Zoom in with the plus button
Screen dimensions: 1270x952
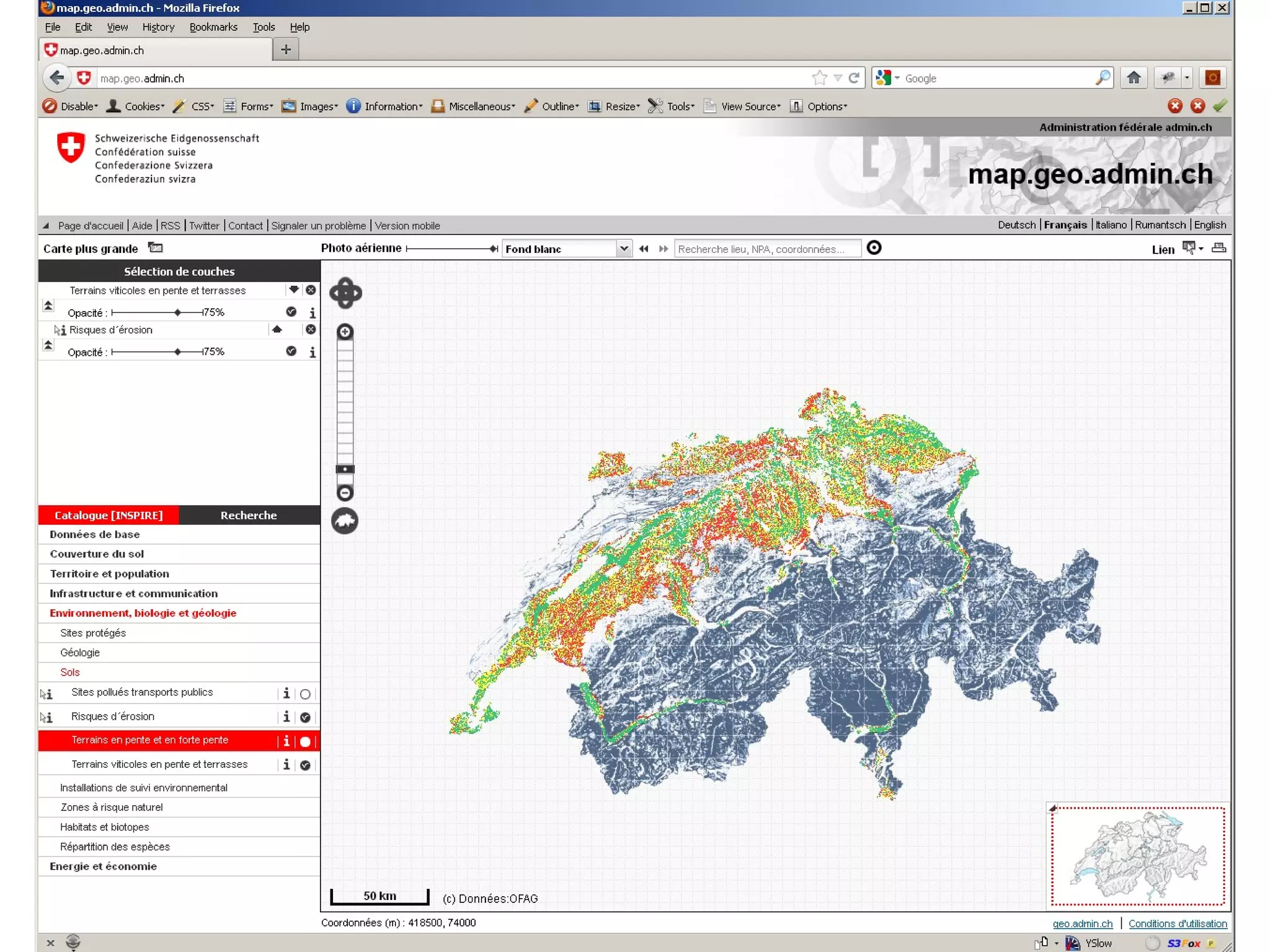click(x=345, y=332)
